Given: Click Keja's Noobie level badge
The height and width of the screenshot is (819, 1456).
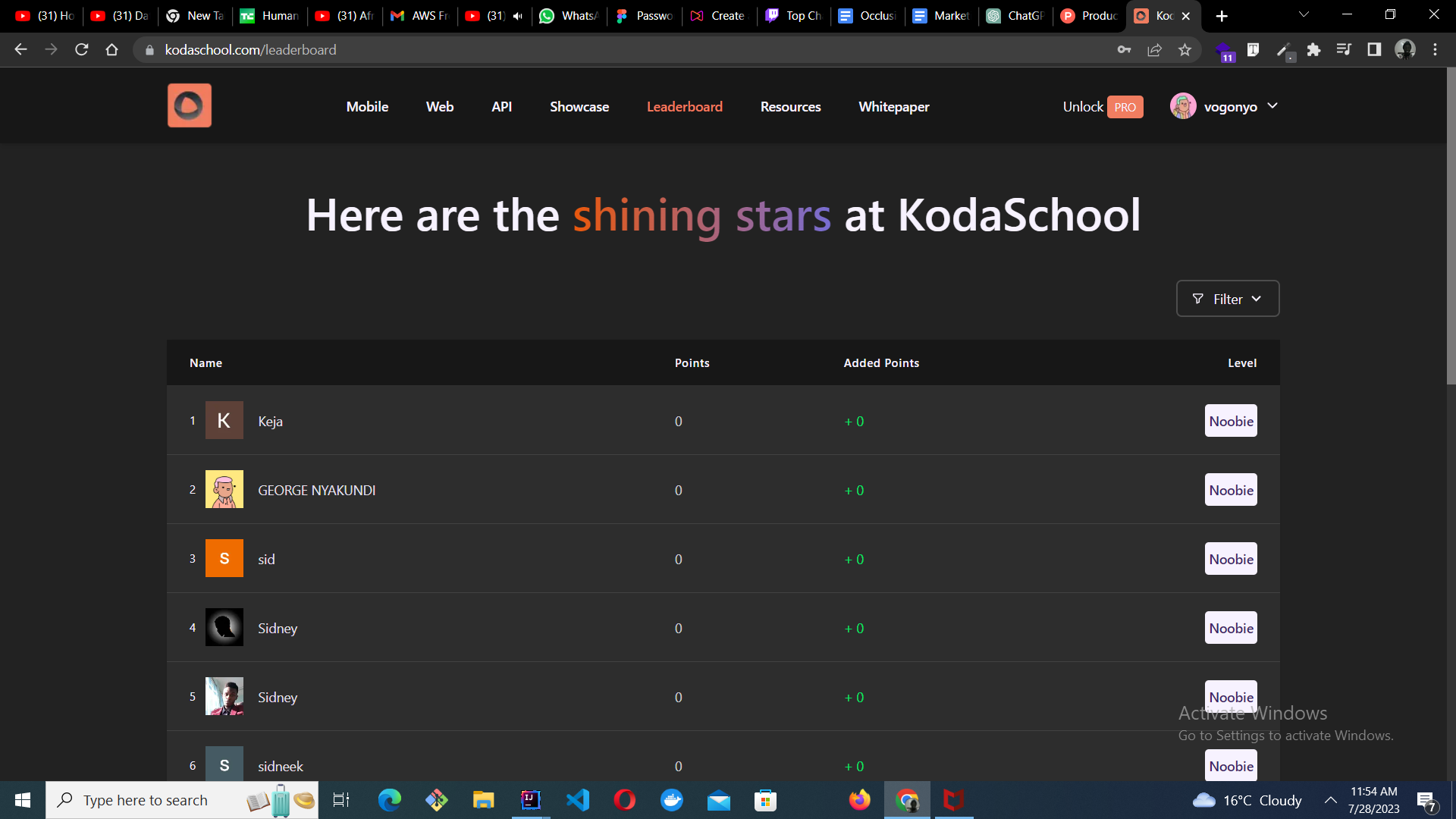Looking at the screenshot, I should (1231, 421).
